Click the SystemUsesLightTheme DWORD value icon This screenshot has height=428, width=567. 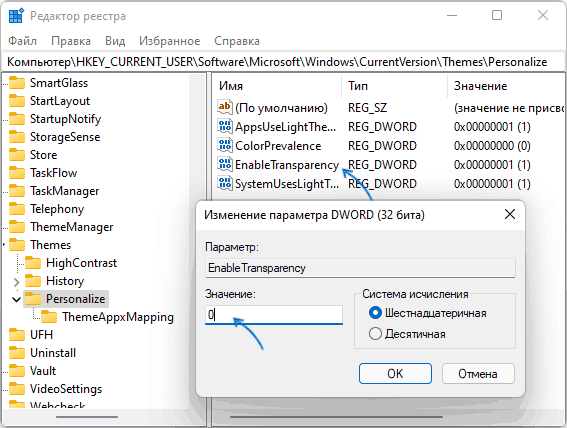click(225, 183)
